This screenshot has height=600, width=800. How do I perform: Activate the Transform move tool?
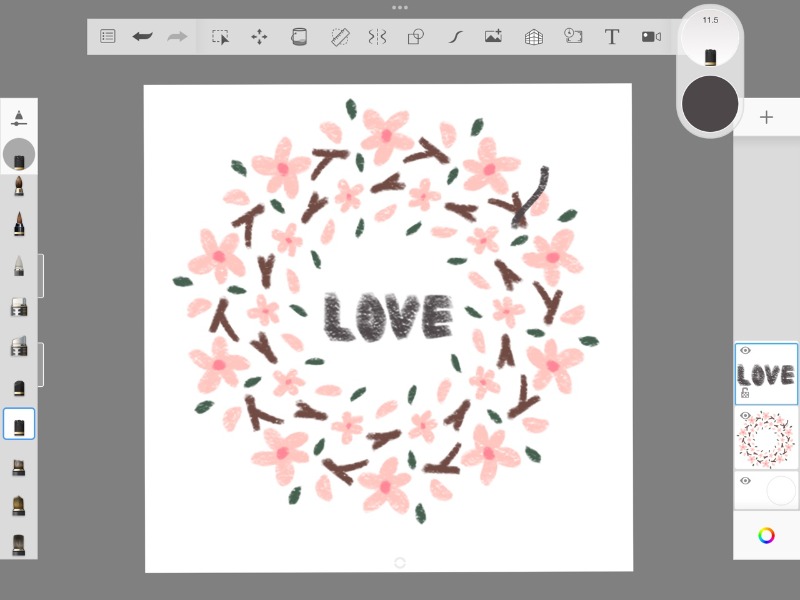(259, 36)
